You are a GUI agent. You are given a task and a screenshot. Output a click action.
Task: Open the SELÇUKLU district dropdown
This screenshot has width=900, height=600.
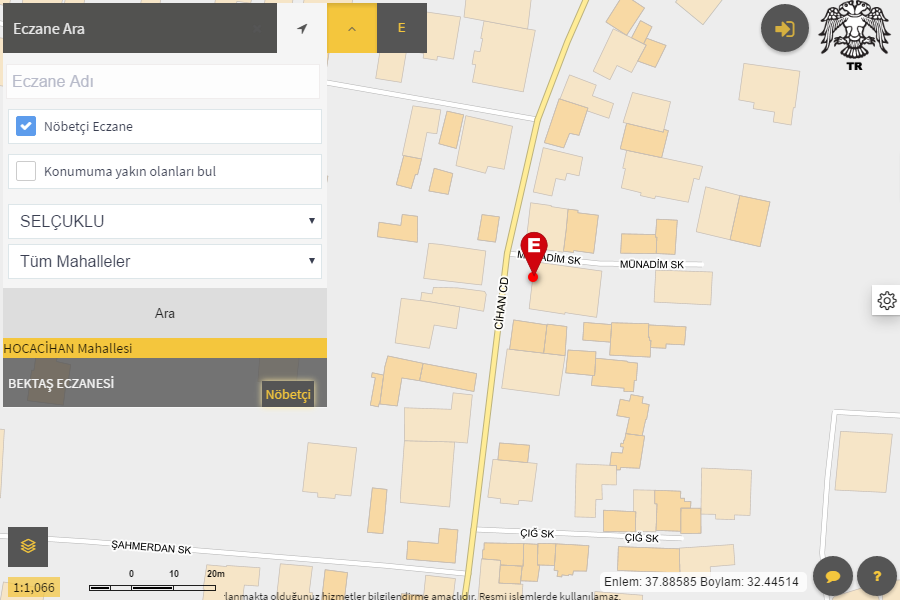click(x=165, y=221)
